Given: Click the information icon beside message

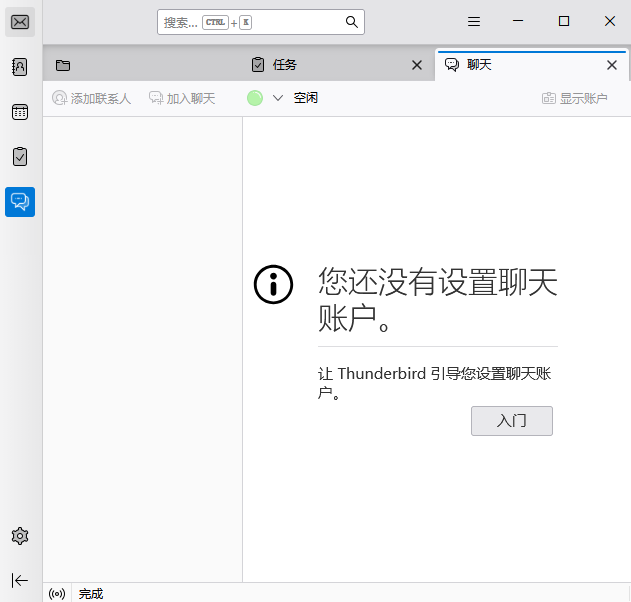Looking at the screenshot, I should [273, 285].
